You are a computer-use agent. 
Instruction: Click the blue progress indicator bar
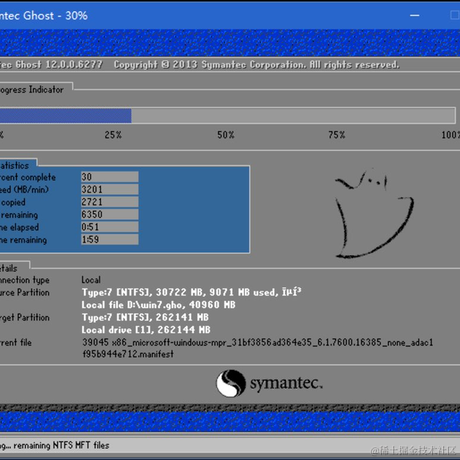(x=65, y=116)
